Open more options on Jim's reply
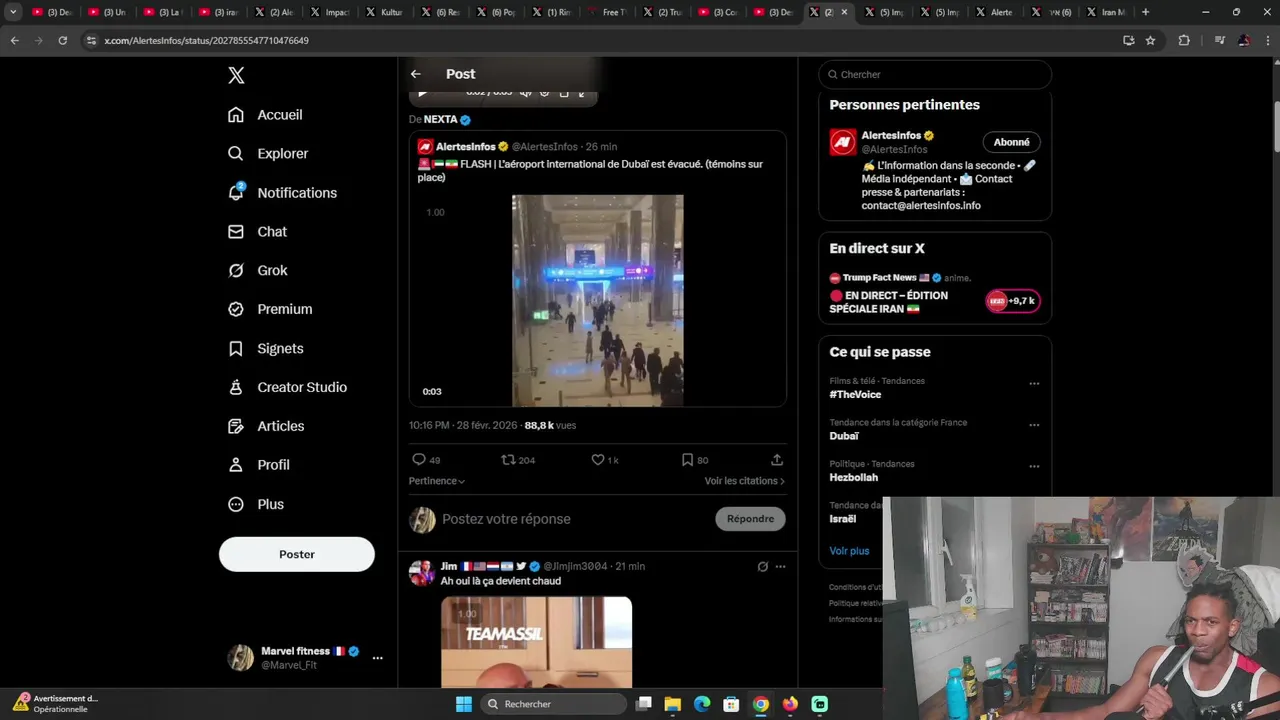Screen dimensions: 1280x720 [780, 566]
